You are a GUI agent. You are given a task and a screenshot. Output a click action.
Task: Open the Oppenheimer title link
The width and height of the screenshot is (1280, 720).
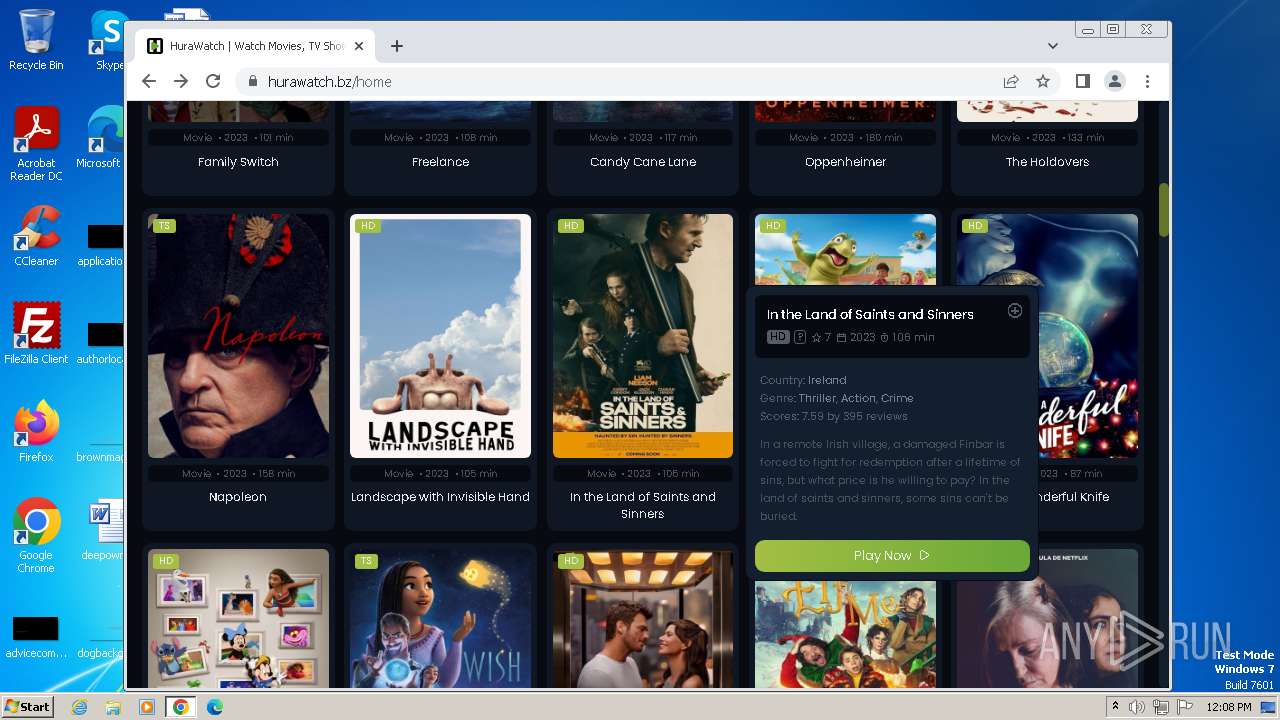(x=845, y=162)
